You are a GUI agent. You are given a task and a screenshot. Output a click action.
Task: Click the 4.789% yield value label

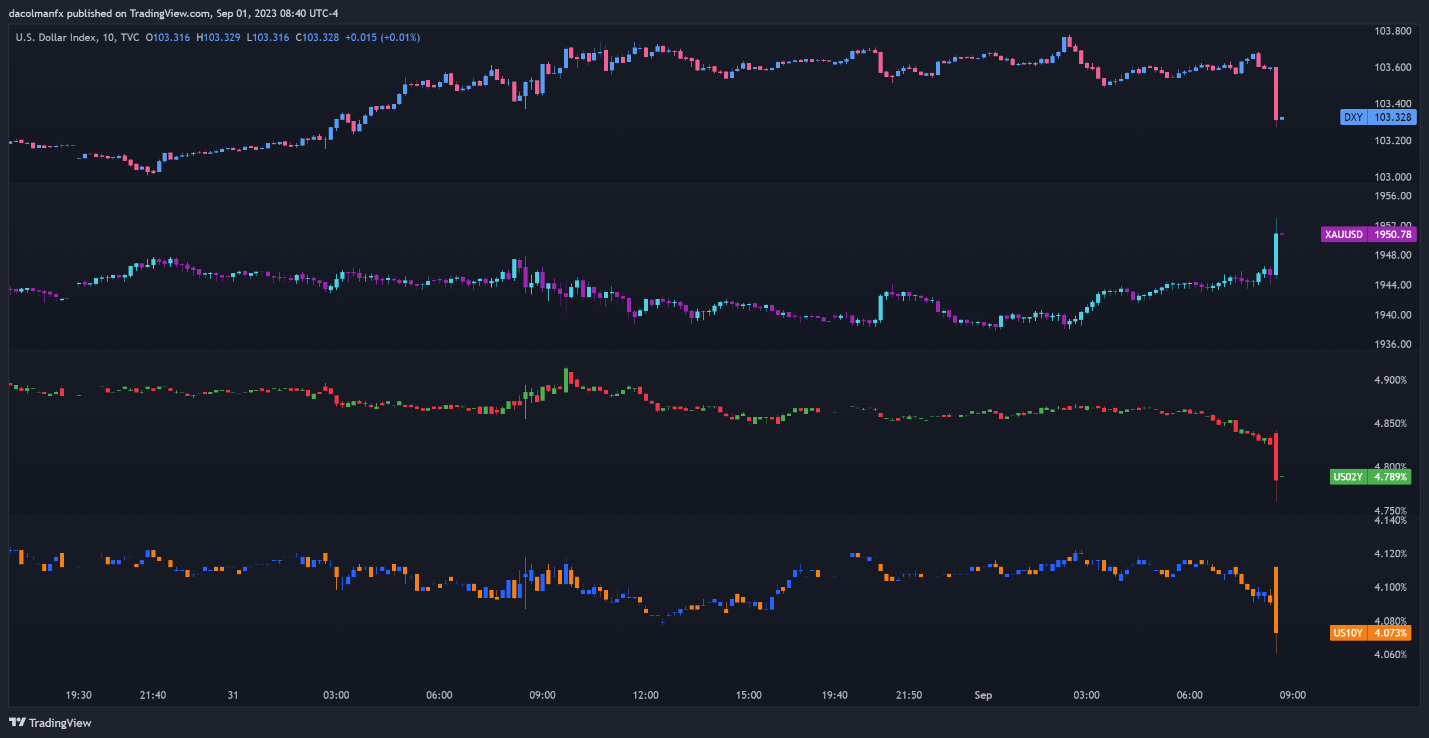[1390, 477]
